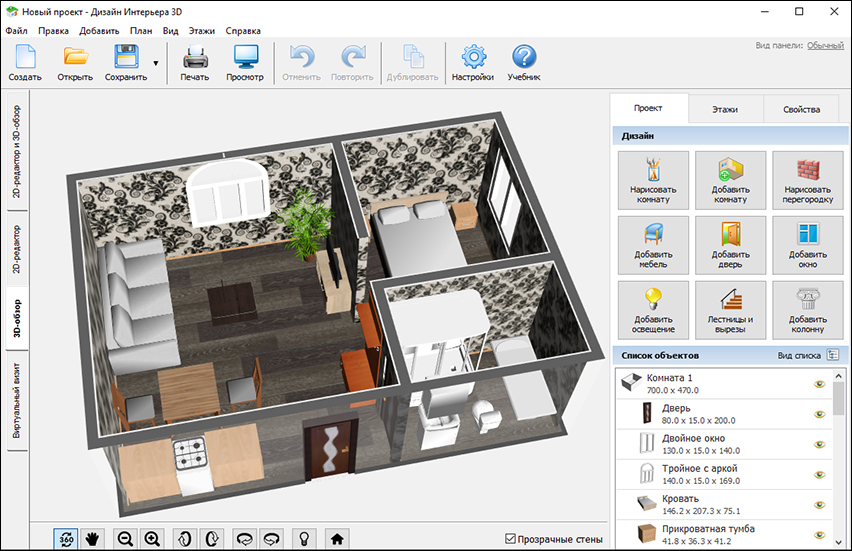Open the Учебник tutorial

pyautogui.click(x=524, y=62)
